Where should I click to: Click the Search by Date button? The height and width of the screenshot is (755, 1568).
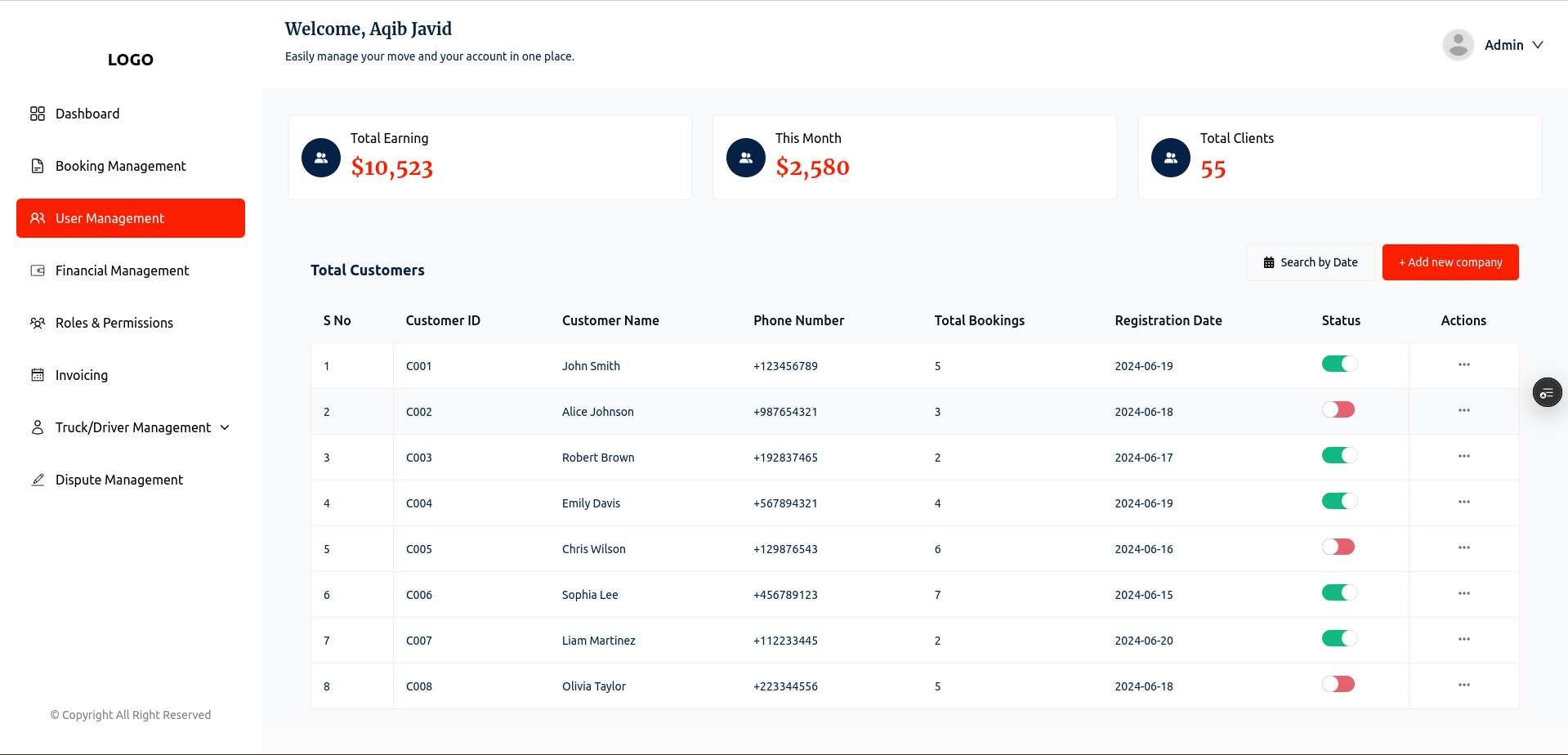[1310, 262]
